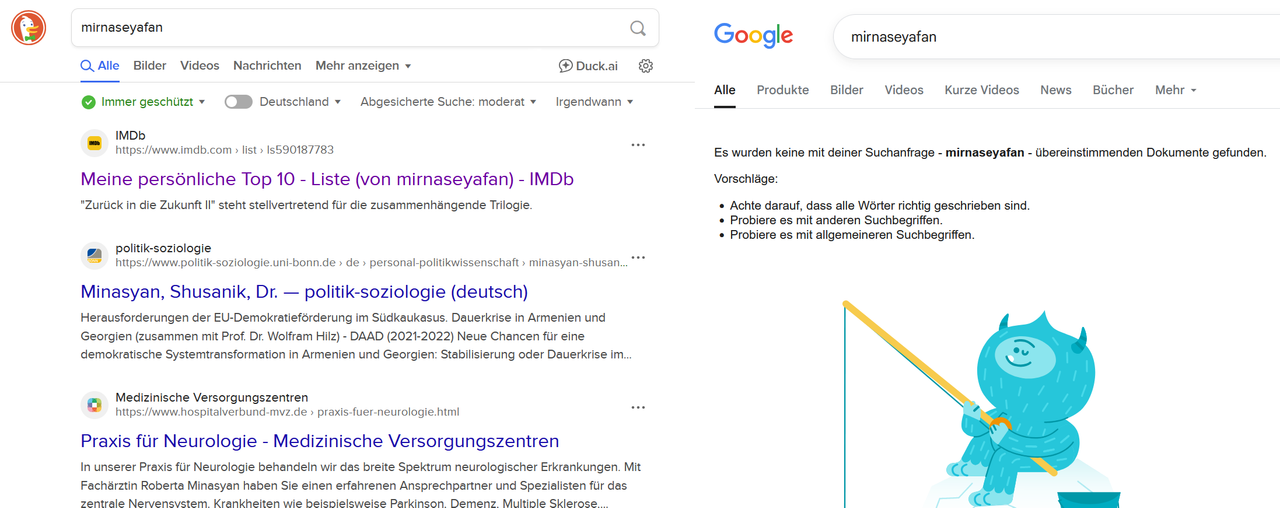Open Abgesicherte Suche: moderat dropdown
1280x508 pixels.
point(448,102)
